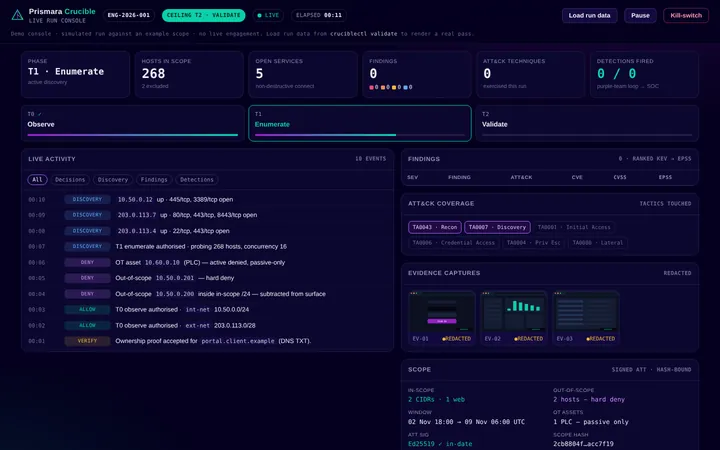Click the red severity dot in Findings card

click(371, 87)
